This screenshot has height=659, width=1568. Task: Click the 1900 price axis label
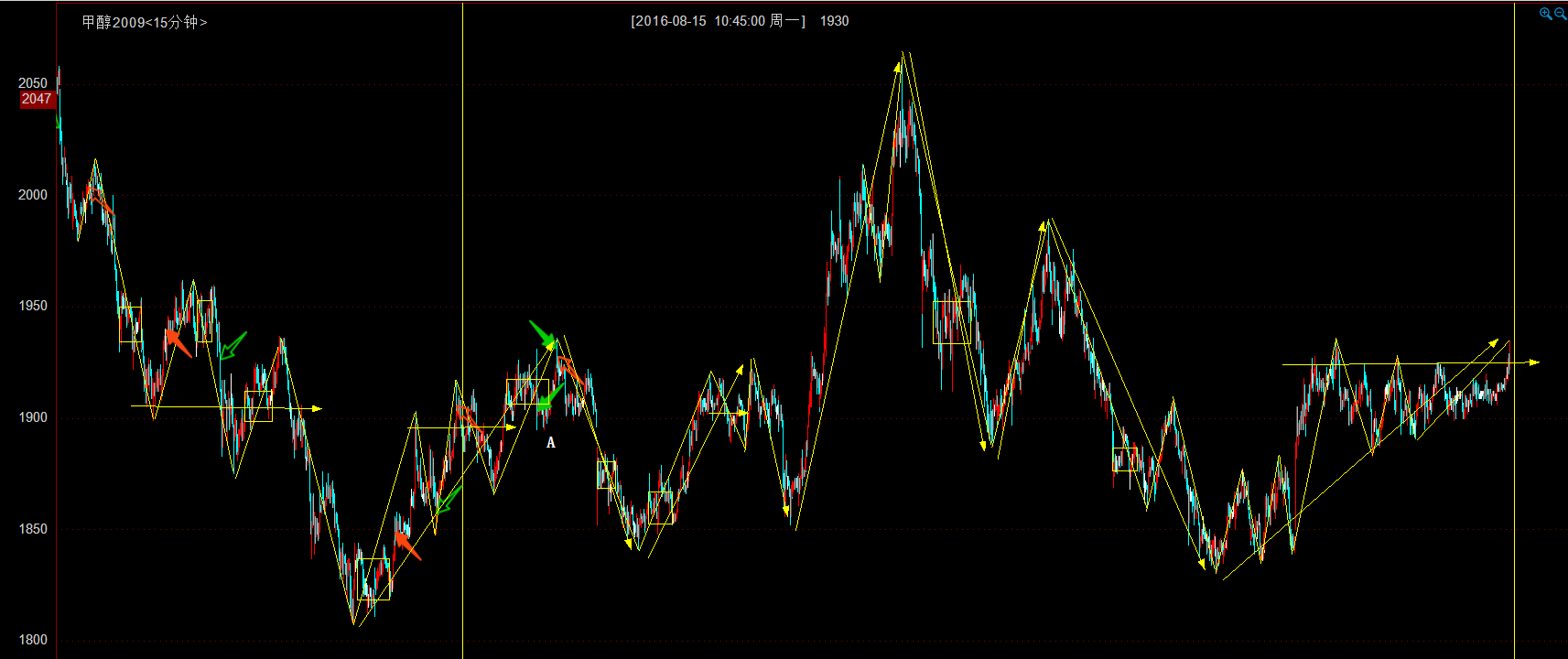click(33, 417)
